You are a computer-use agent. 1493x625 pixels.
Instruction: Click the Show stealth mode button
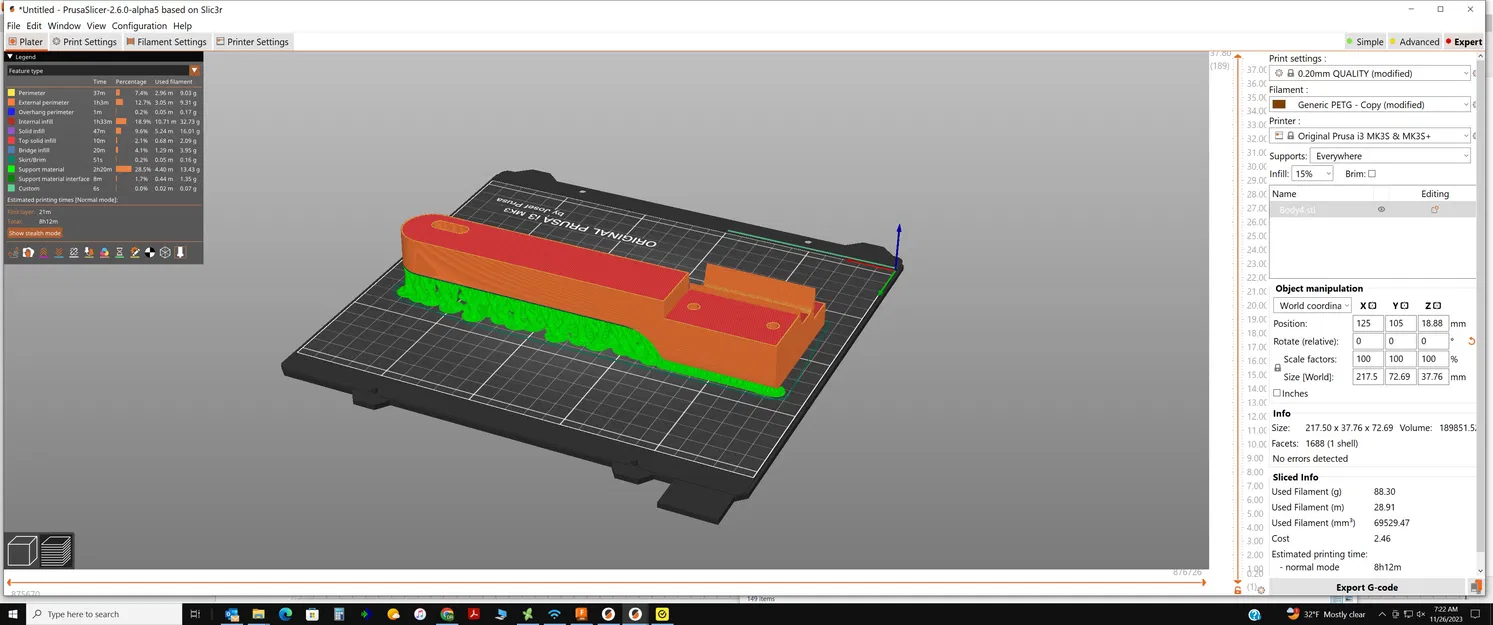pyautogui.click(x=35, y=233)
